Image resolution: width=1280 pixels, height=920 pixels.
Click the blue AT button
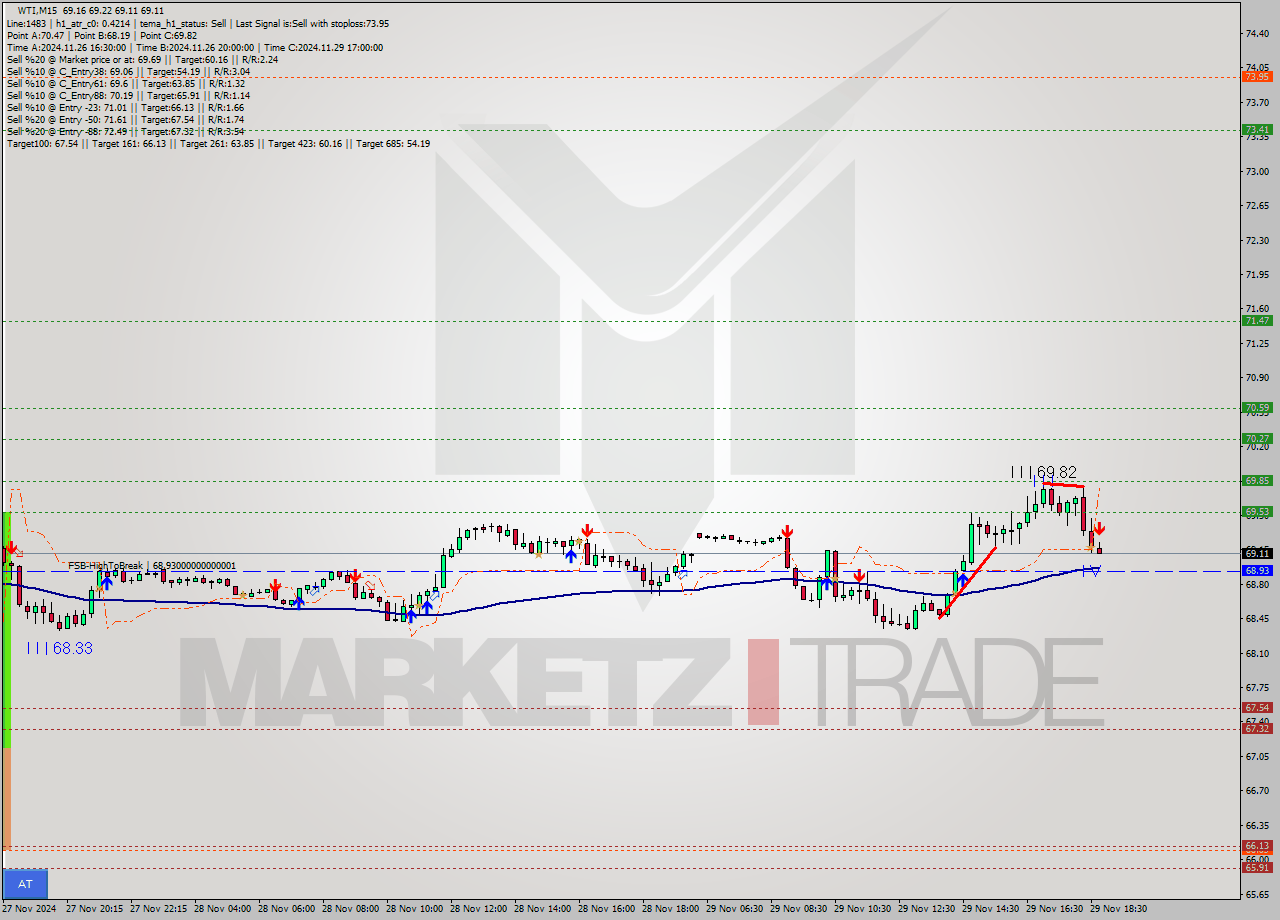(x=25, y=884)
